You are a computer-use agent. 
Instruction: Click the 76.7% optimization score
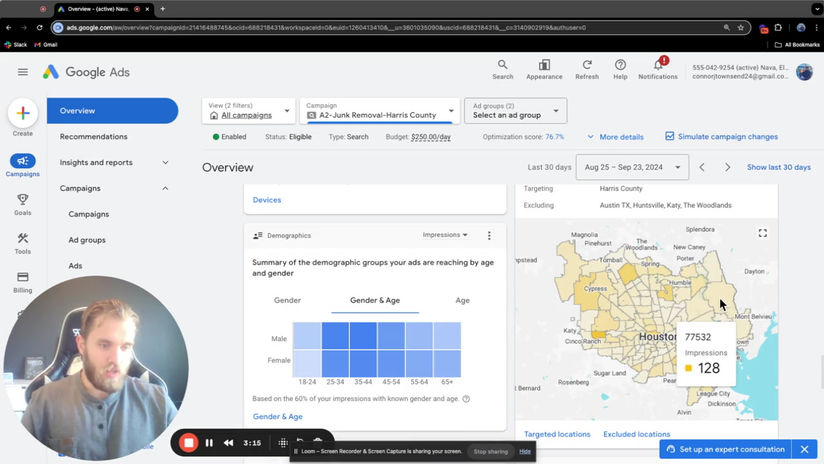click(554, 137)
